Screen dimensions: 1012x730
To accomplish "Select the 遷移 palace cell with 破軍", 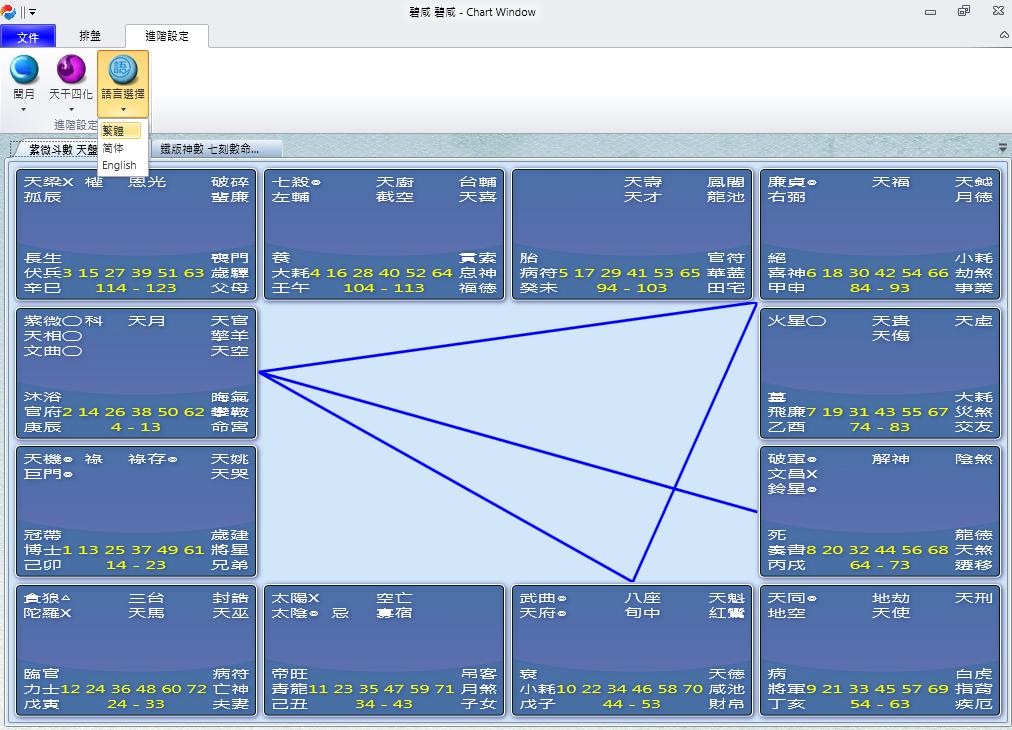I will (879, 511).
